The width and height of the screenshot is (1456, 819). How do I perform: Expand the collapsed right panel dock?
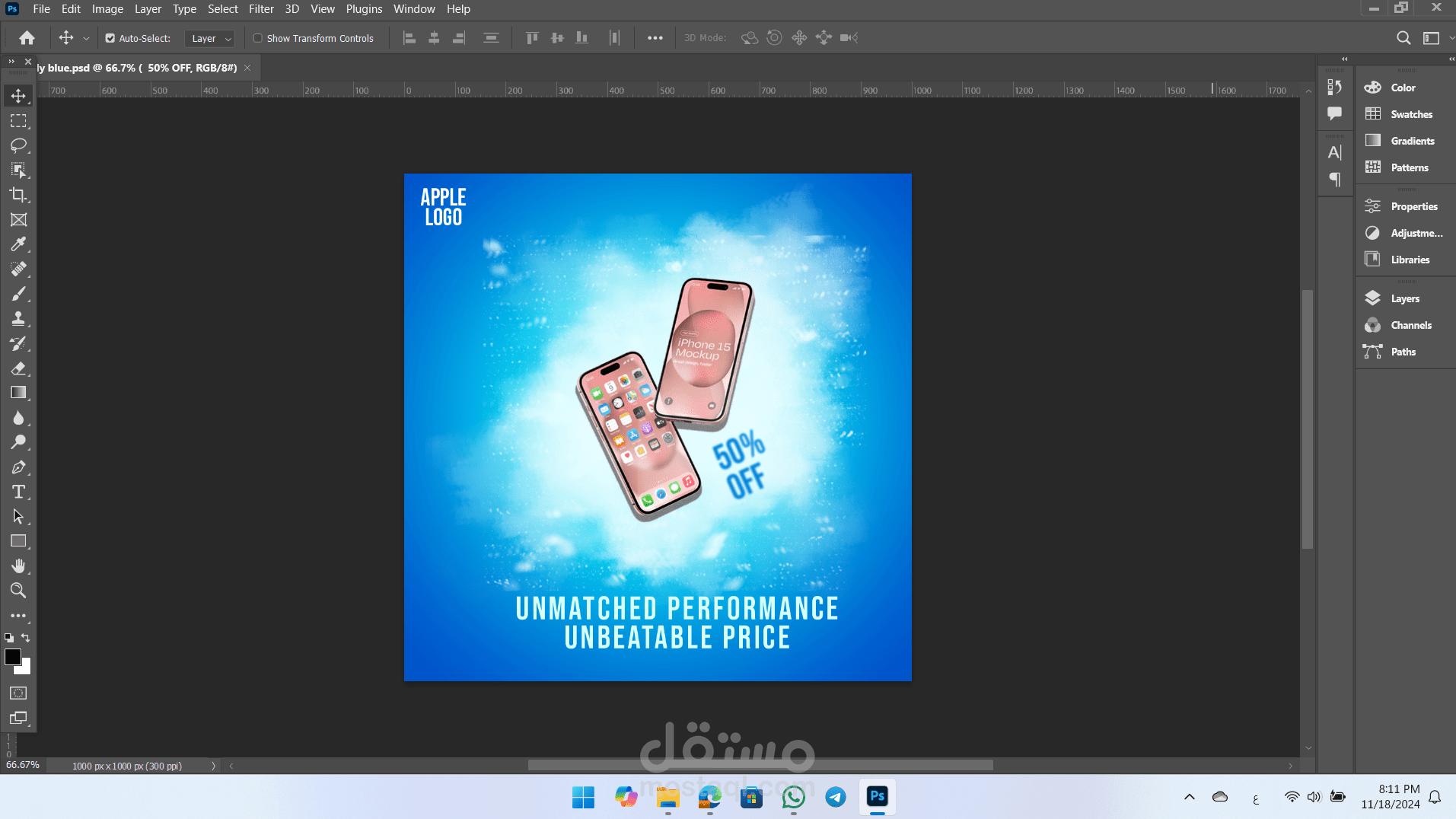[1451, 59]
